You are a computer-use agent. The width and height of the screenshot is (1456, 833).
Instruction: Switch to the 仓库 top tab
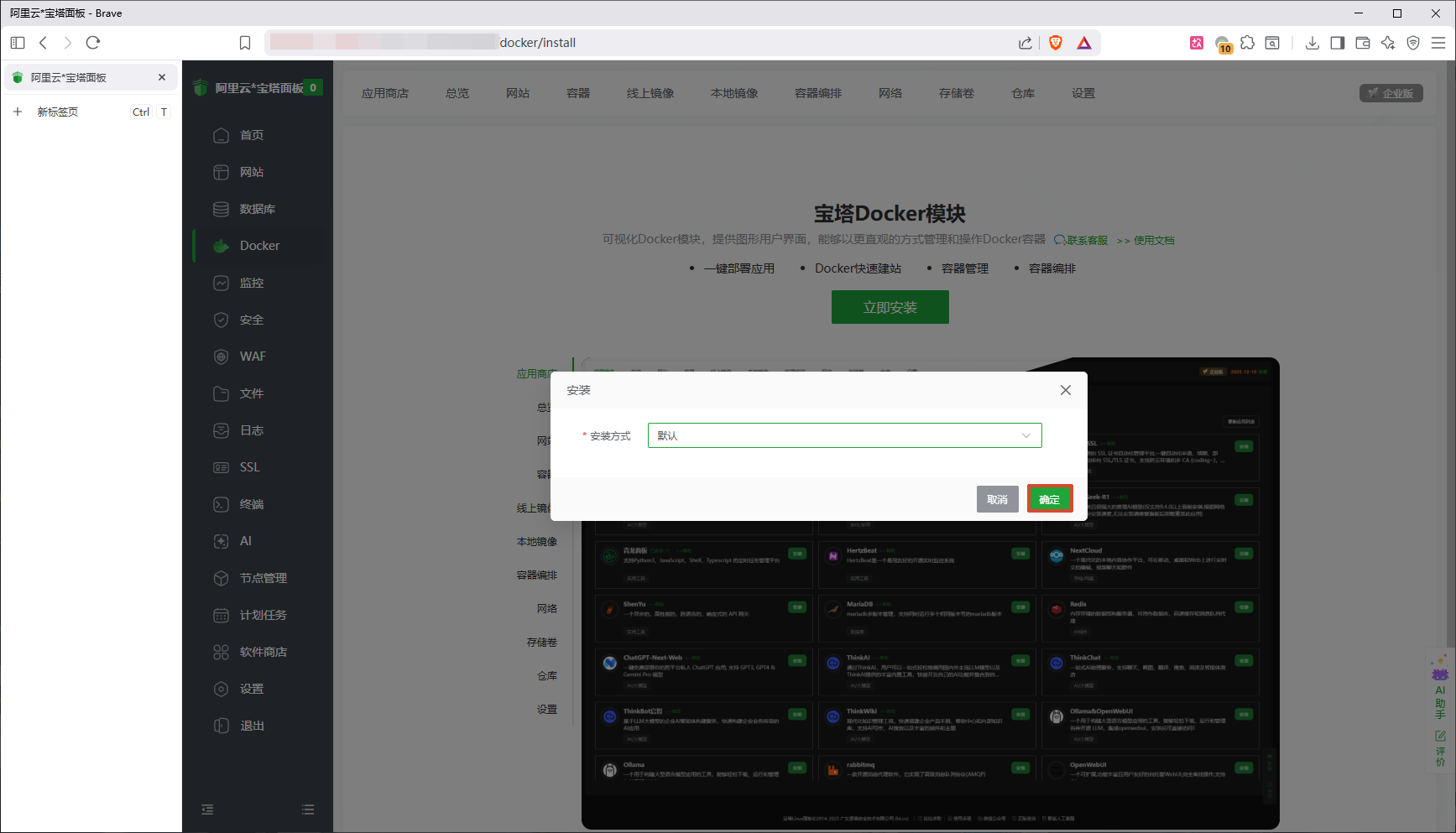click(1023, 93)
